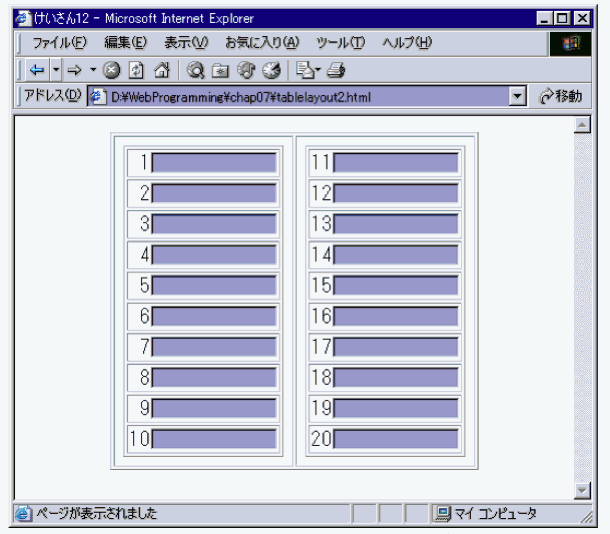Click the 移動 go button
This screenshot has width=610, height=534.
(560, 97)
